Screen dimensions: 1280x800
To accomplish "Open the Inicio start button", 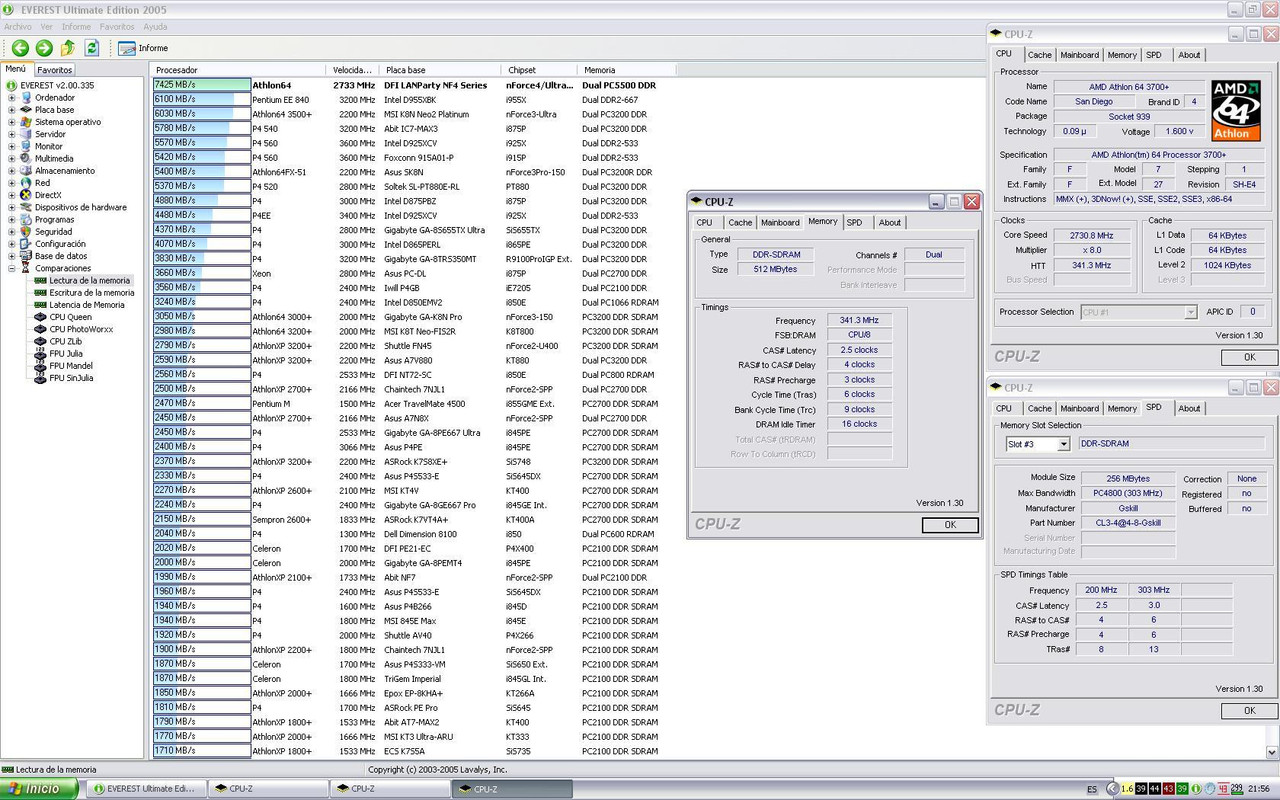I will 39,789.
